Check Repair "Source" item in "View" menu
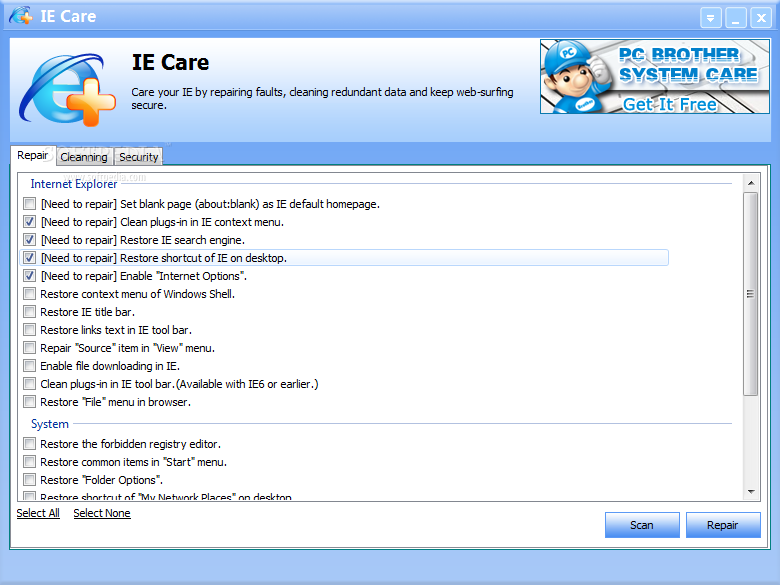The height and width of the screenshot is (585, 780). [x=29, y=348]
